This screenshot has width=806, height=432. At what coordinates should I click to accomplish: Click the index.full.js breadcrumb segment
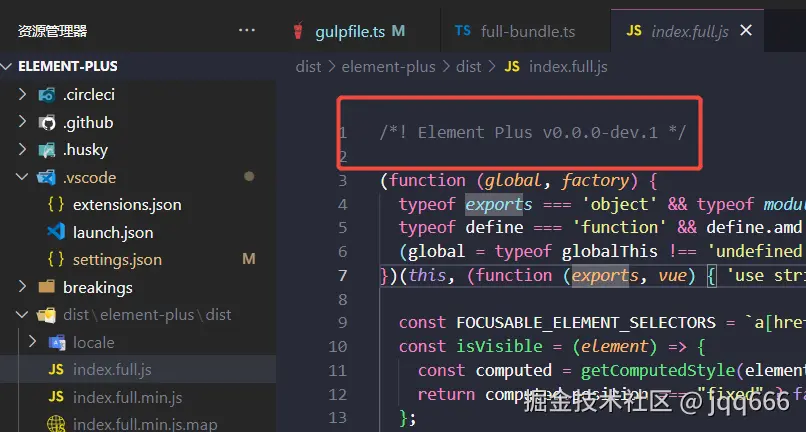point(568,67)
